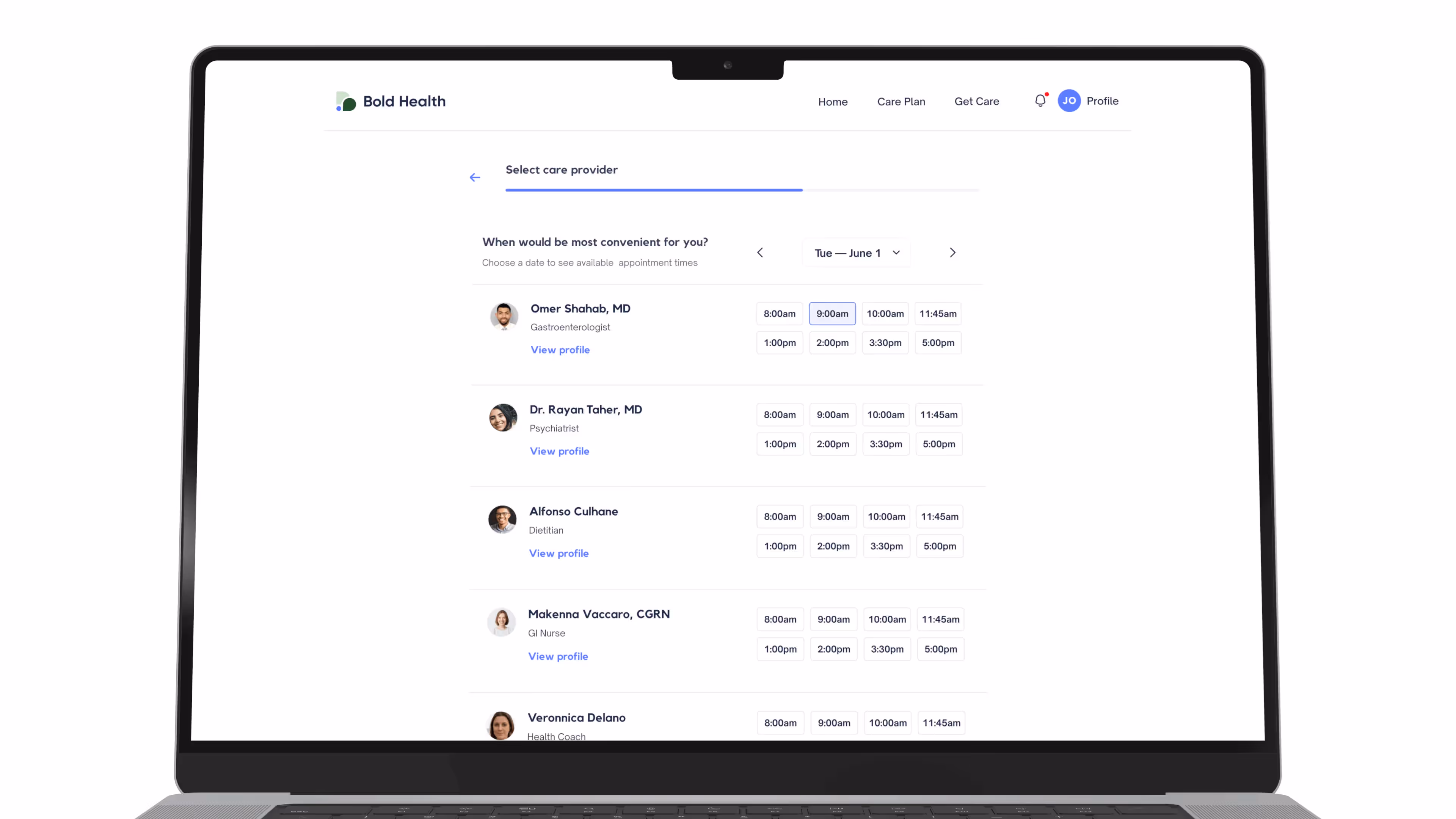The width and height of the screenshot is (1456, 819).
Task: Select 2:00pm slot for Dr. Rayan Taher
Action: (x=833, y=444)
